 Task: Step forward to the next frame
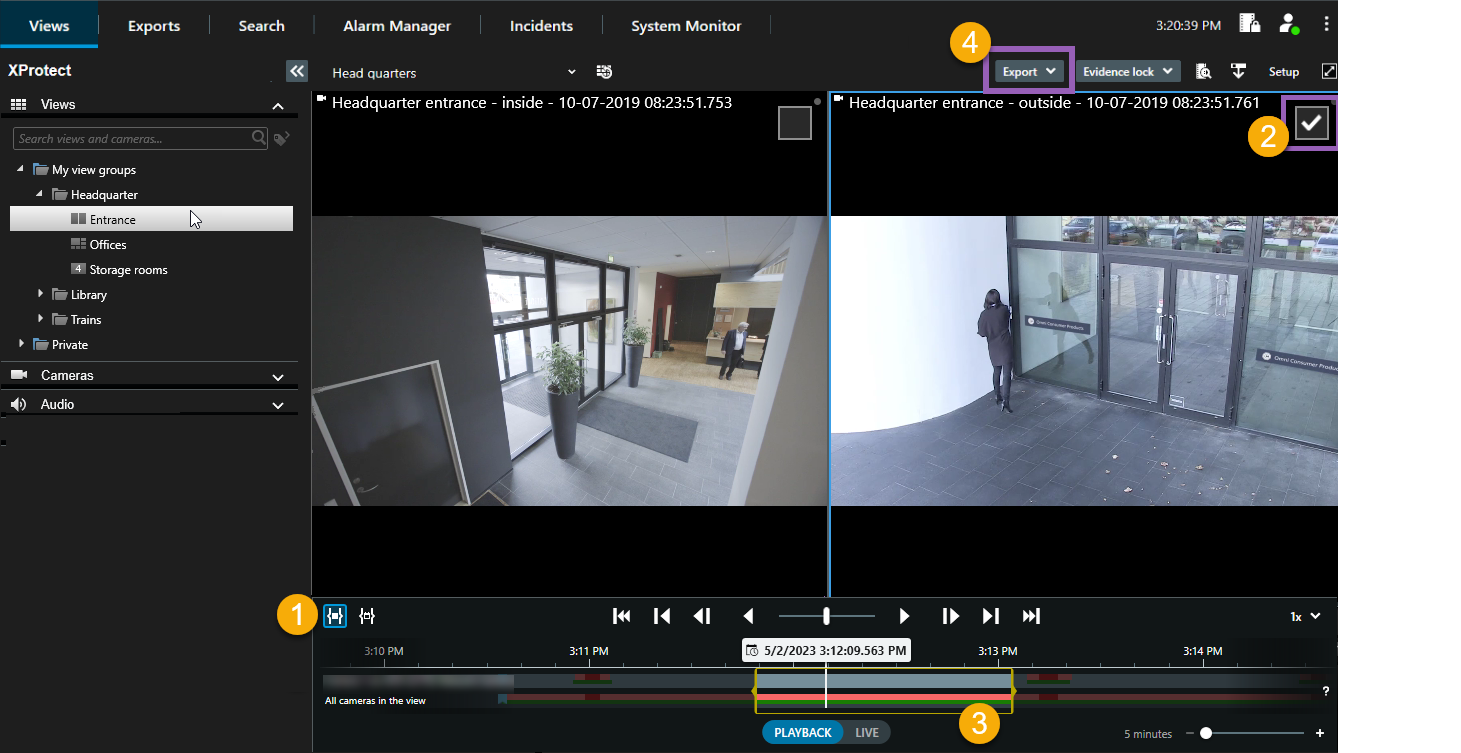[x=950, y=616]
